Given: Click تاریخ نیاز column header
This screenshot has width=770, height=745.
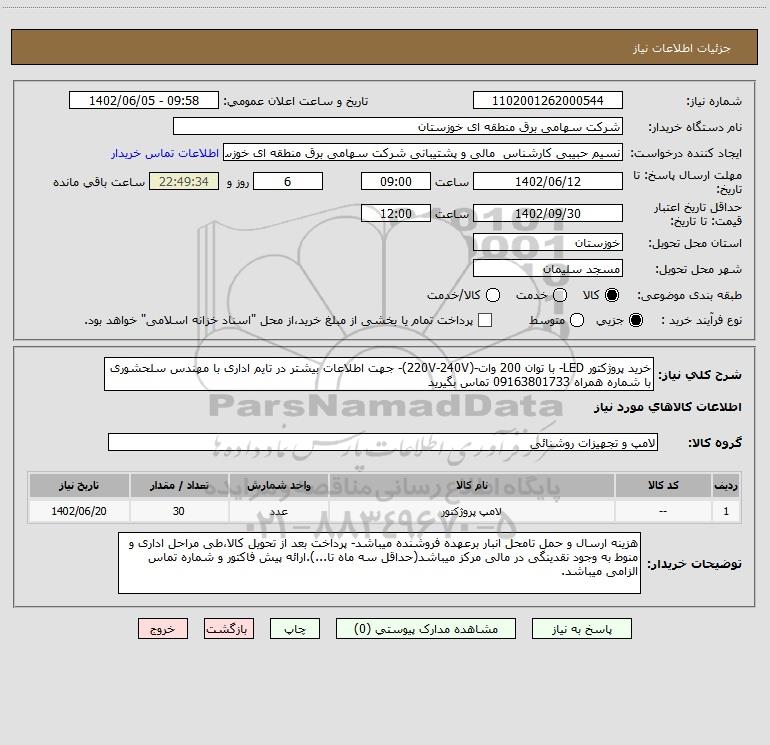Looking at the screenshot, I should [79, 485].
